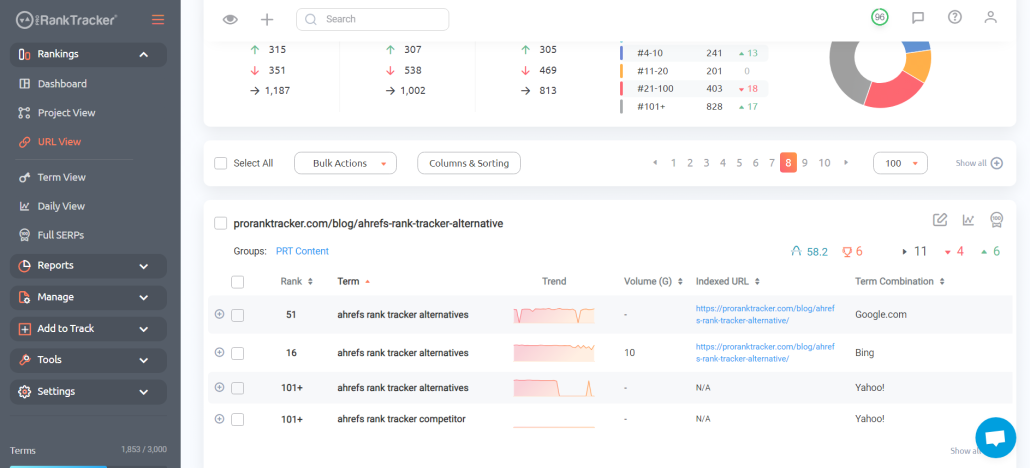Click the trend sparkline for Bing row

554,353
